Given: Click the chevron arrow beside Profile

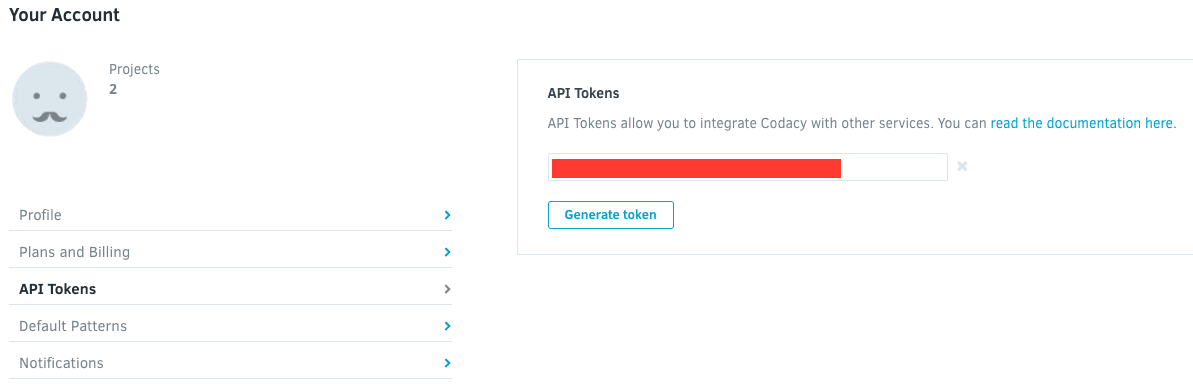Looking at the screenshot, I should click(447, 215).
